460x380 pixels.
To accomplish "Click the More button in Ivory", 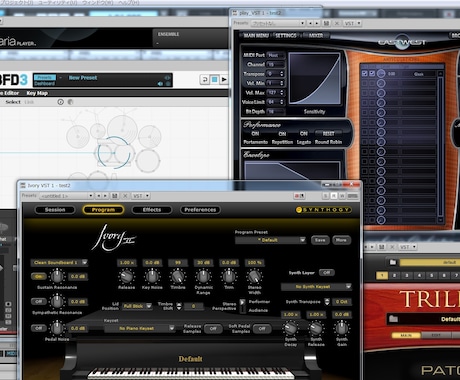I will click(341, 240).
